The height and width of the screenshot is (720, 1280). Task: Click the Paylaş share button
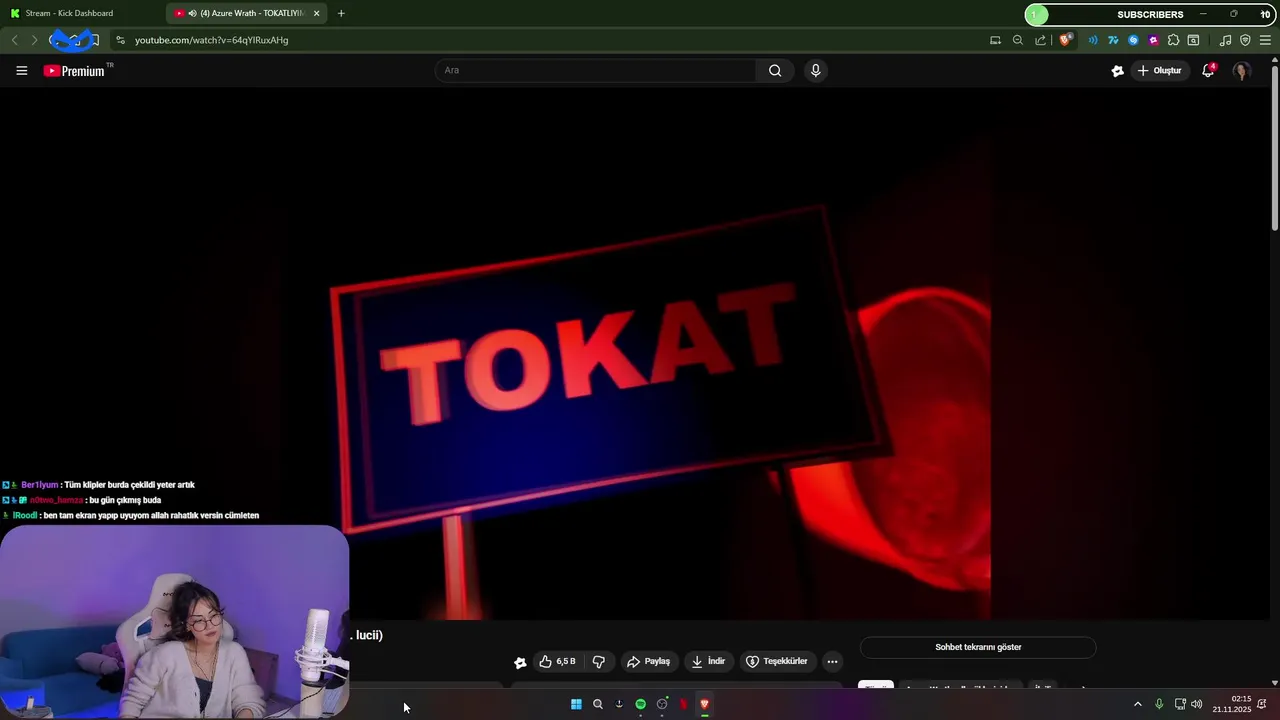648,661
